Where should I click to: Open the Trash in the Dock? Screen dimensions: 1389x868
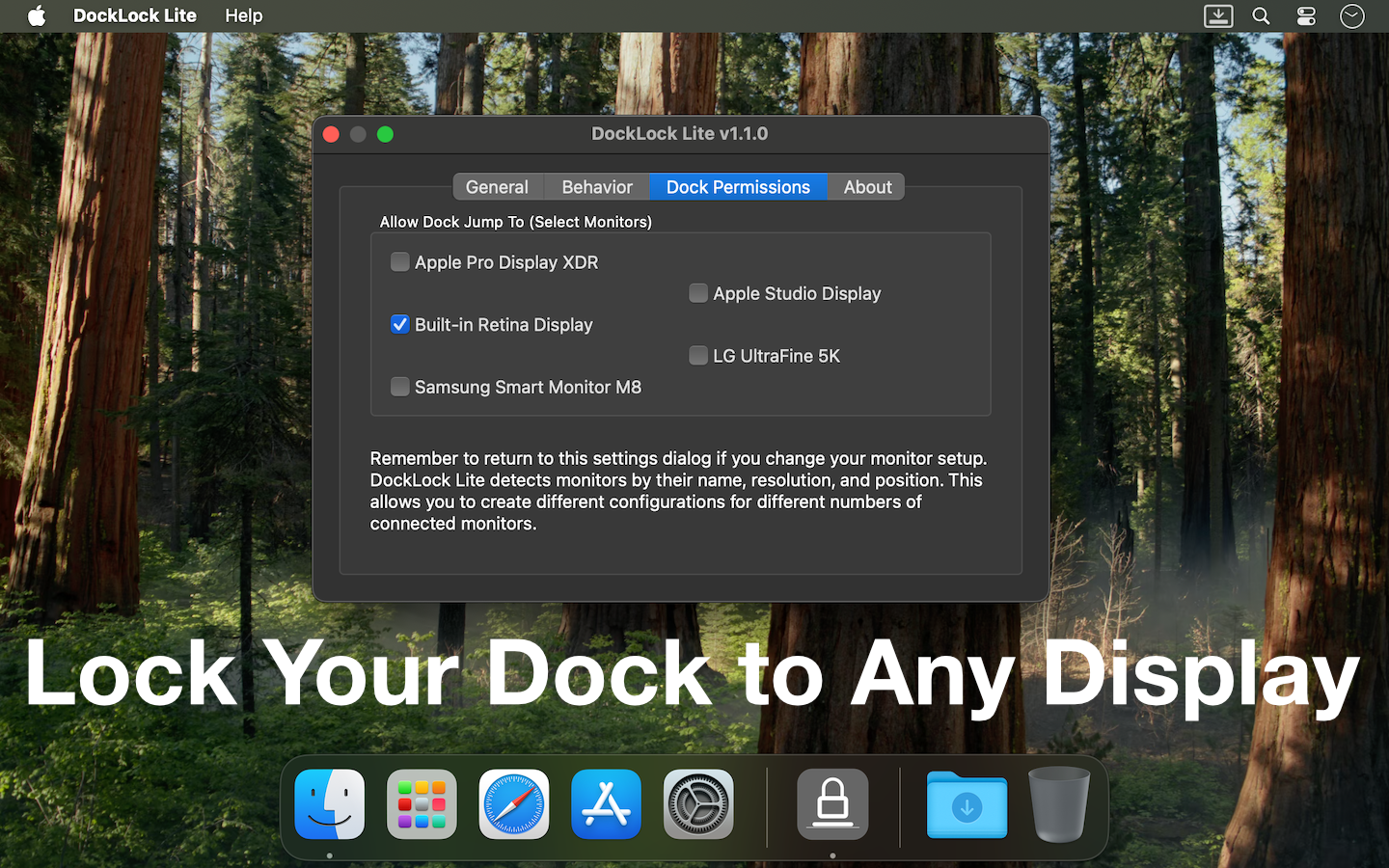(1059, 804)
